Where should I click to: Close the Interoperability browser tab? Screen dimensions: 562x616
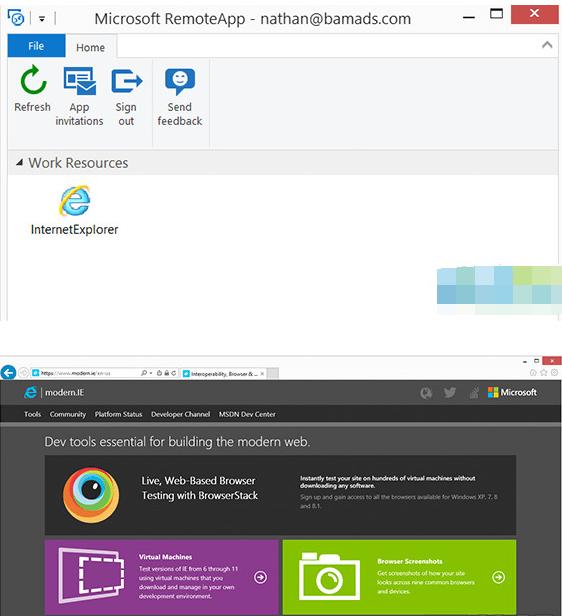tap(262, 374)
